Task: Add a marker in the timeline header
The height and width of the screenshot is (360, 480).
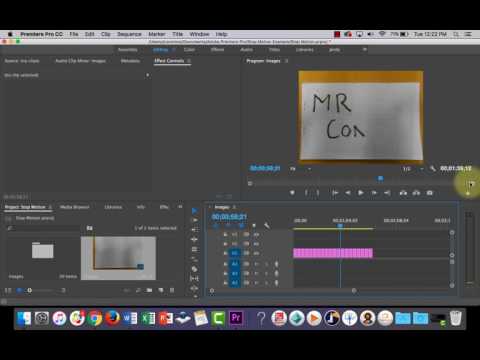Action: point(254,226)
